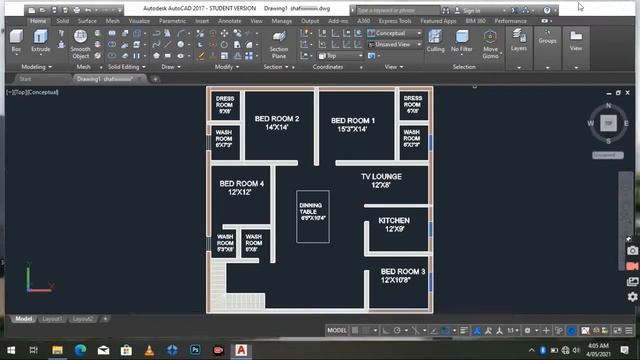Expand the Section panel dropdown
Viewport: 640px width, 360px height.
276,67
